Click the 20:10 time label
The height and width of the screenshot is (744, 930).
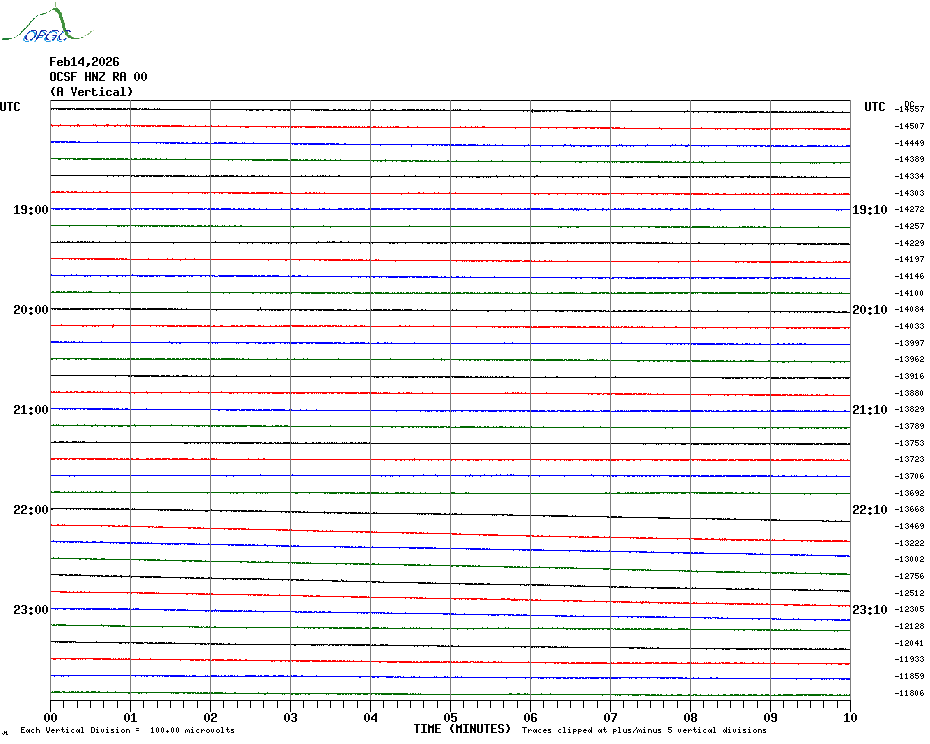click(x=870, y=310)
